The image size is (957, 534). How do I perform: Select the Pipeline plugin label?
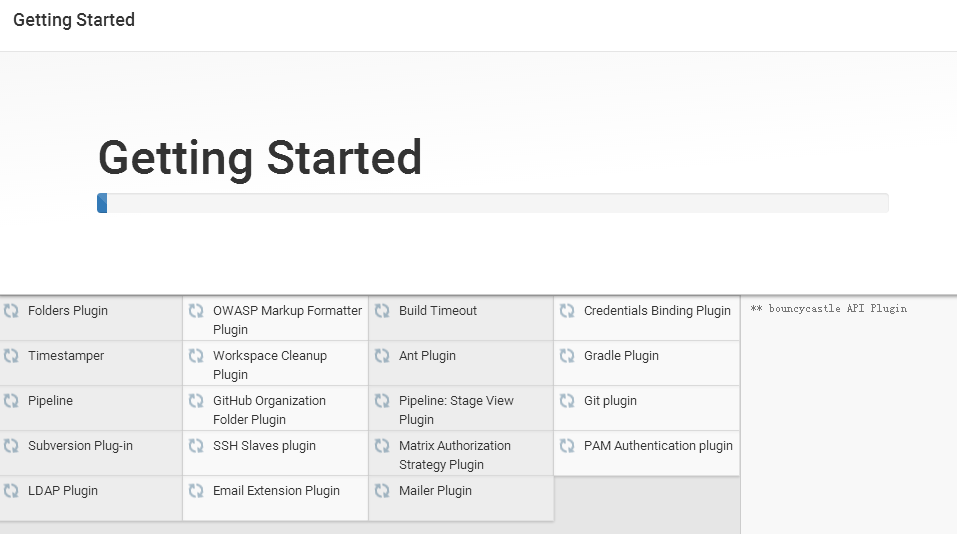(x=50, y=401)
